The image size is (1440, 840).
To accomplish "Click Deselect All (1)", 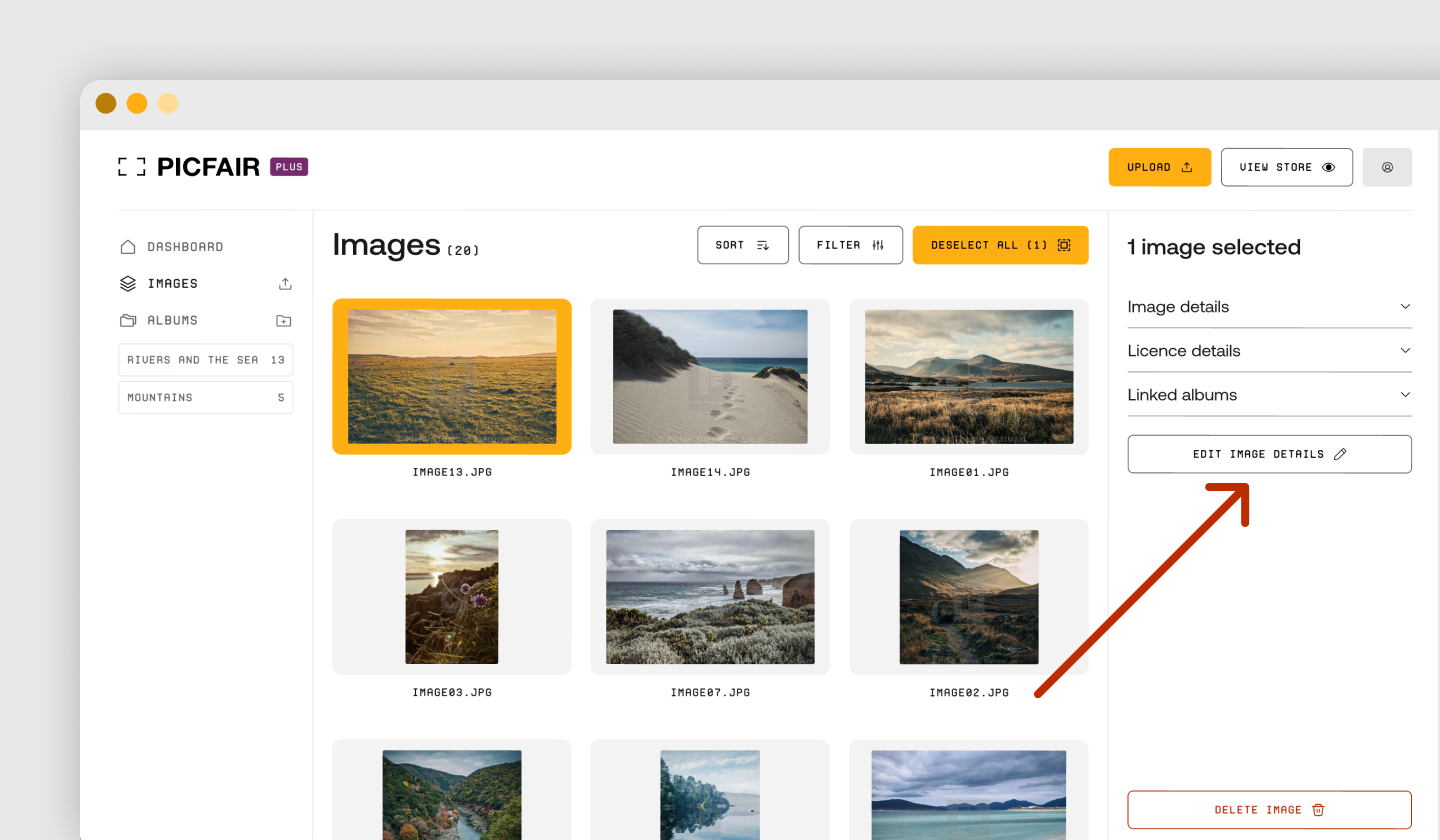I will pos(1000,245).
